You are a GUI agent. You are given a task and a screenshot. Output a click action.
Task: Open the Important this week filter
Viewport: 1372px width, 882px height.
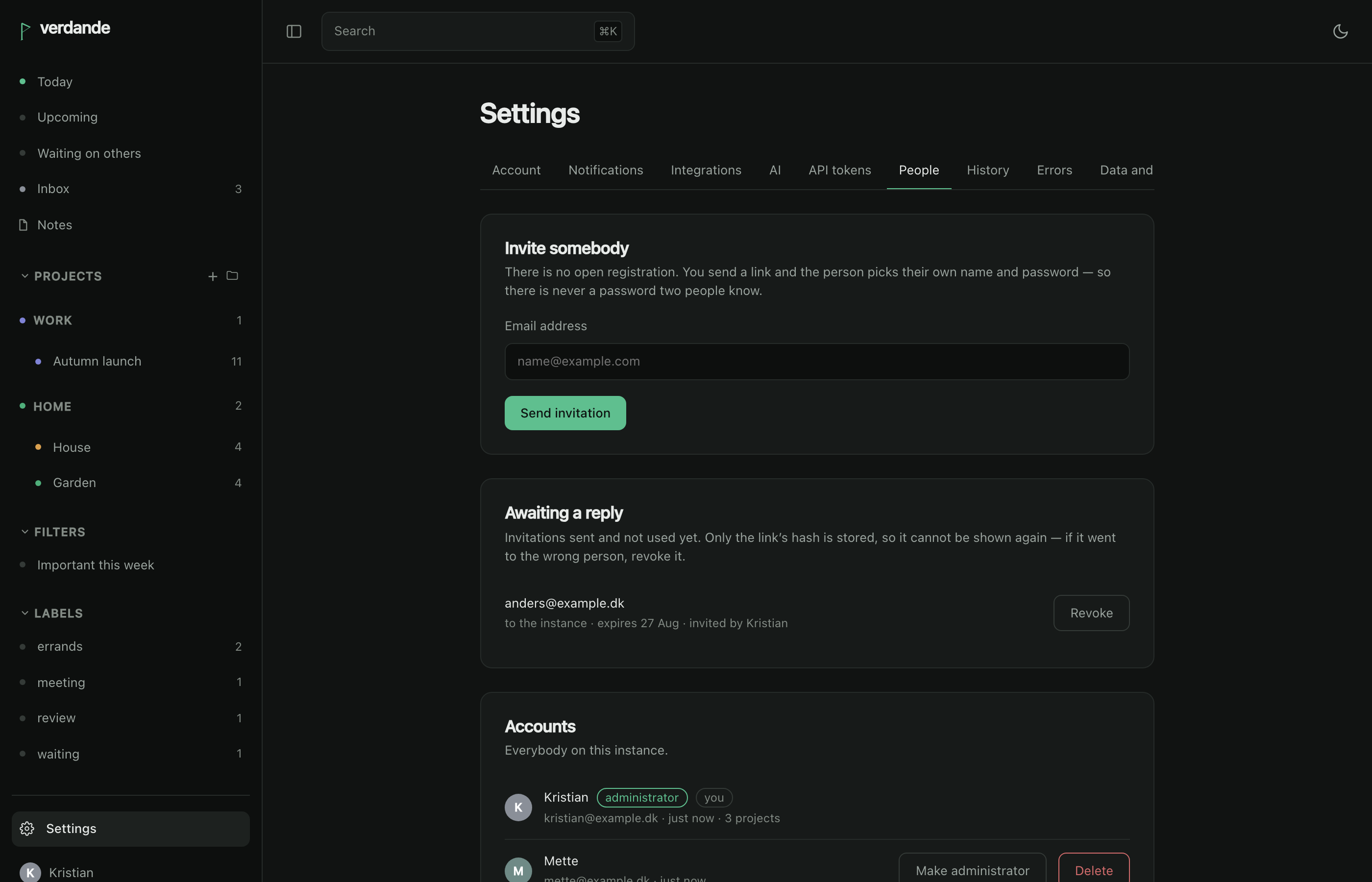coord(130,565)
